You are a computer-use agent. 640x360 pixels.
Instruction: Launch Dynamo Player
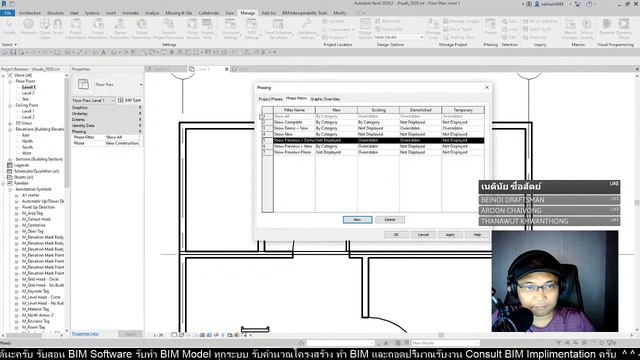tap(624, 28)
